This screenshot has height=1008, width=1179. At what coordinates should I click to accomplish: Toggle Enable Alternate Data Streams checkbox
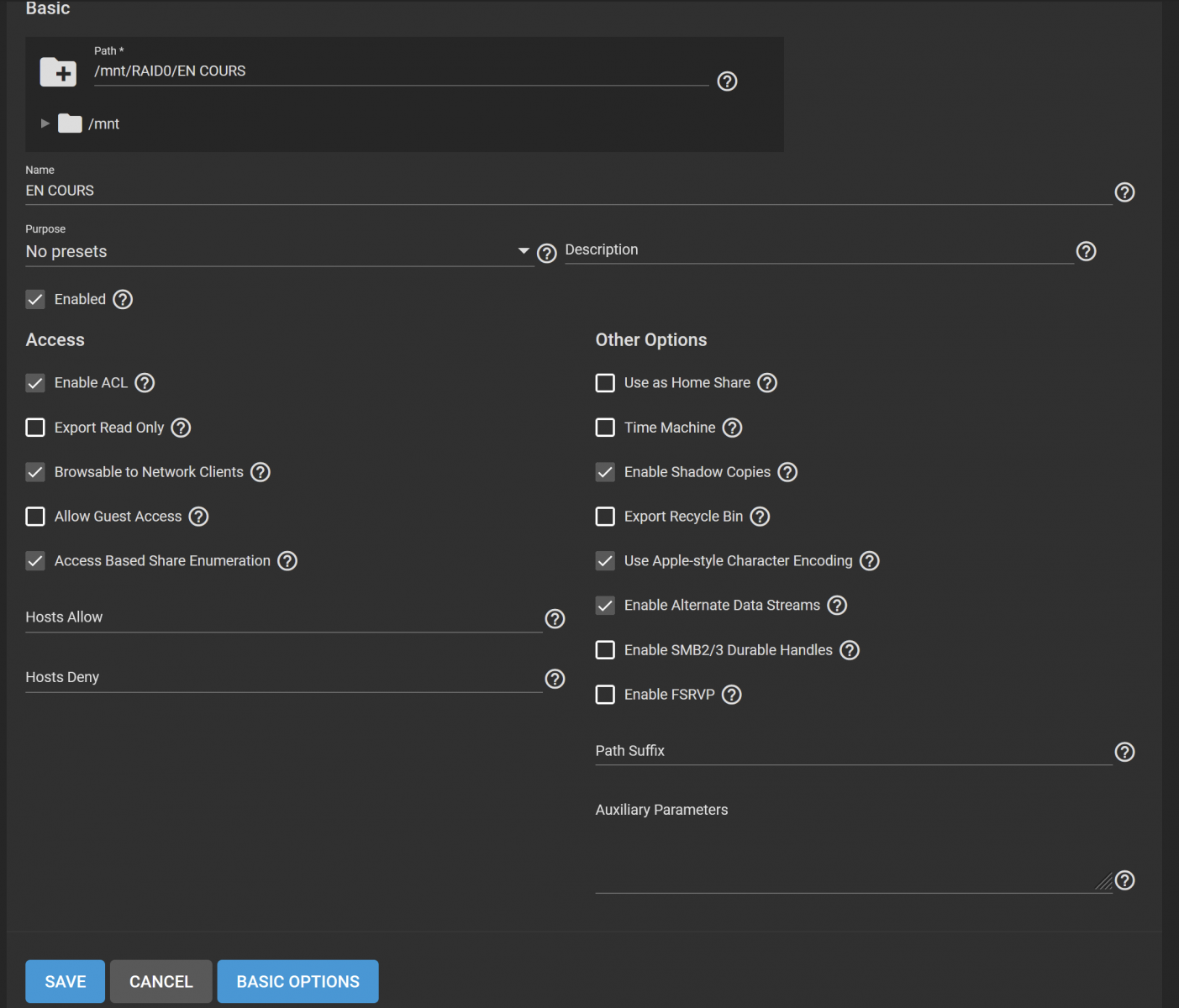point(605,606)
